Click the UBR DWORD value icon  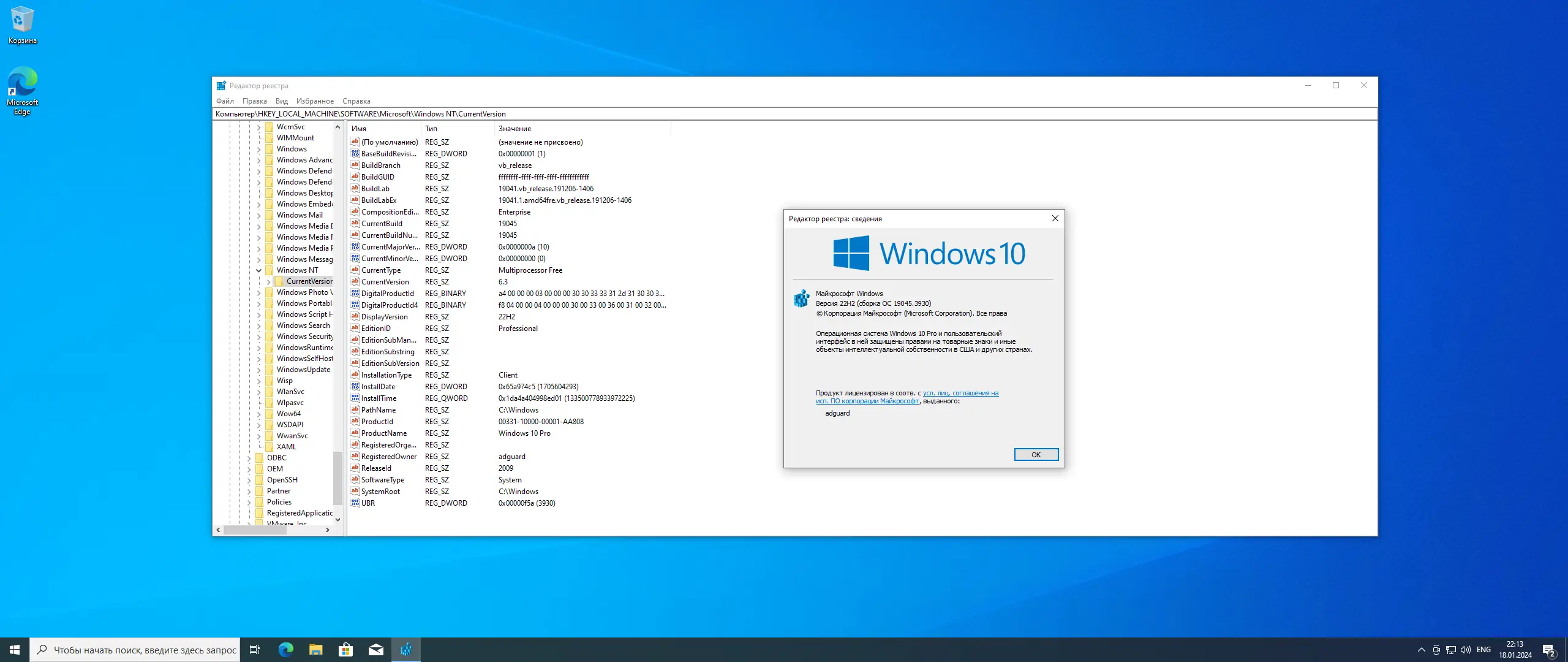tap(355, 503)
